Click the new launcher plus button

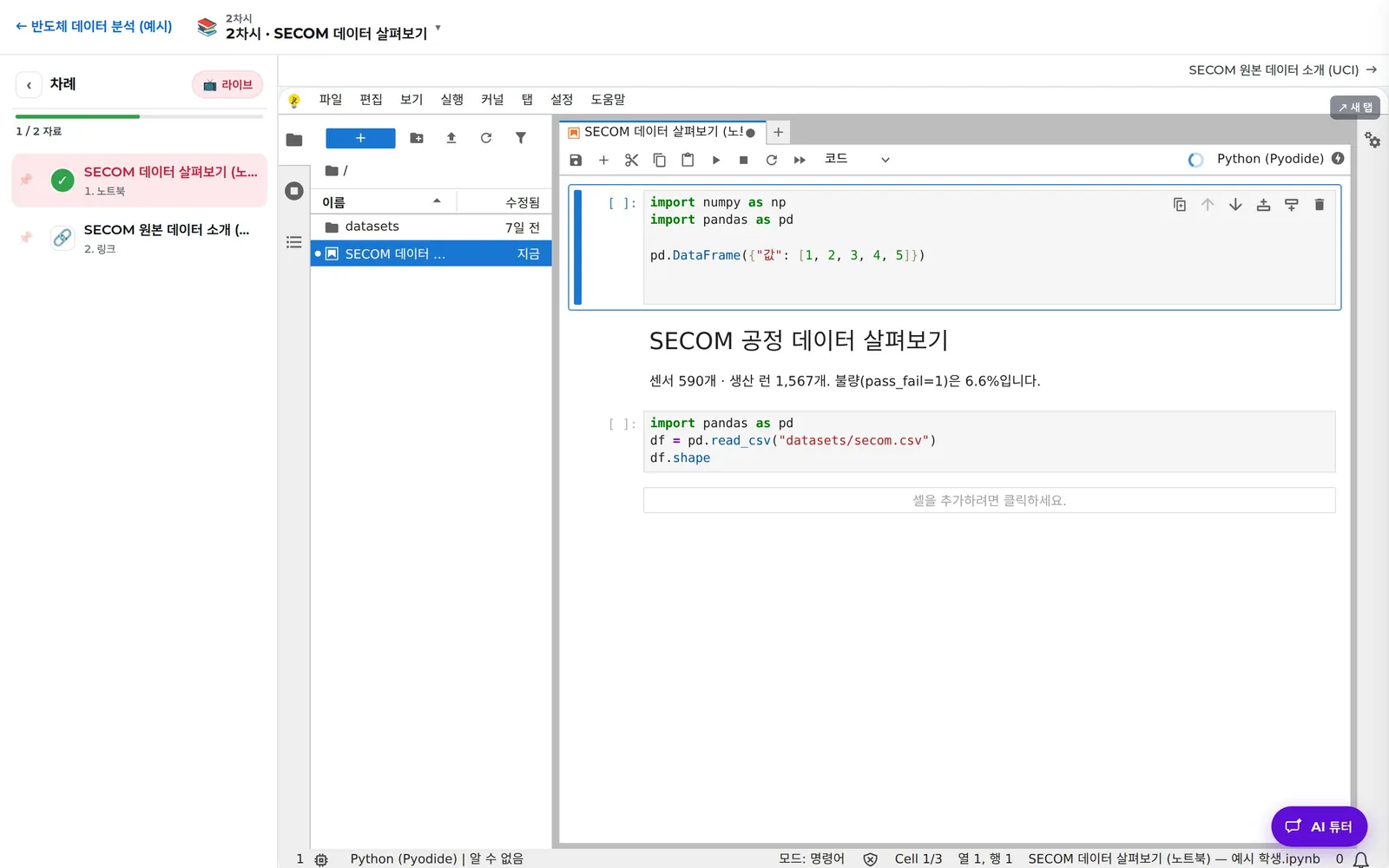pyautogui.click(x=360, y=138)
